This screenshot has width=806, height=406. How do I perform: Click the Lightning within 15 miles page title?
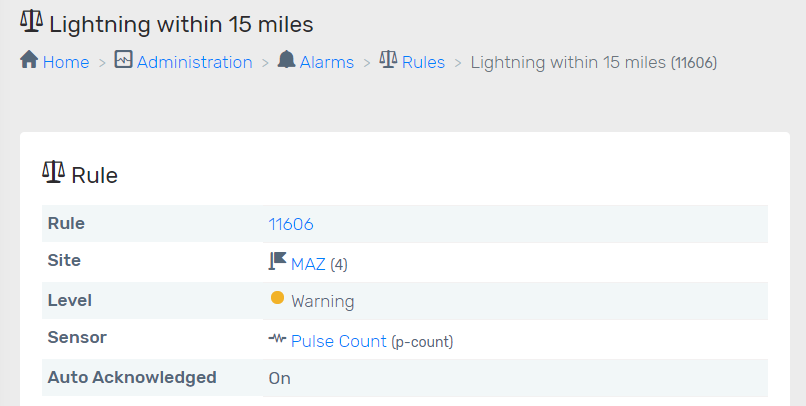click(181, 23)
